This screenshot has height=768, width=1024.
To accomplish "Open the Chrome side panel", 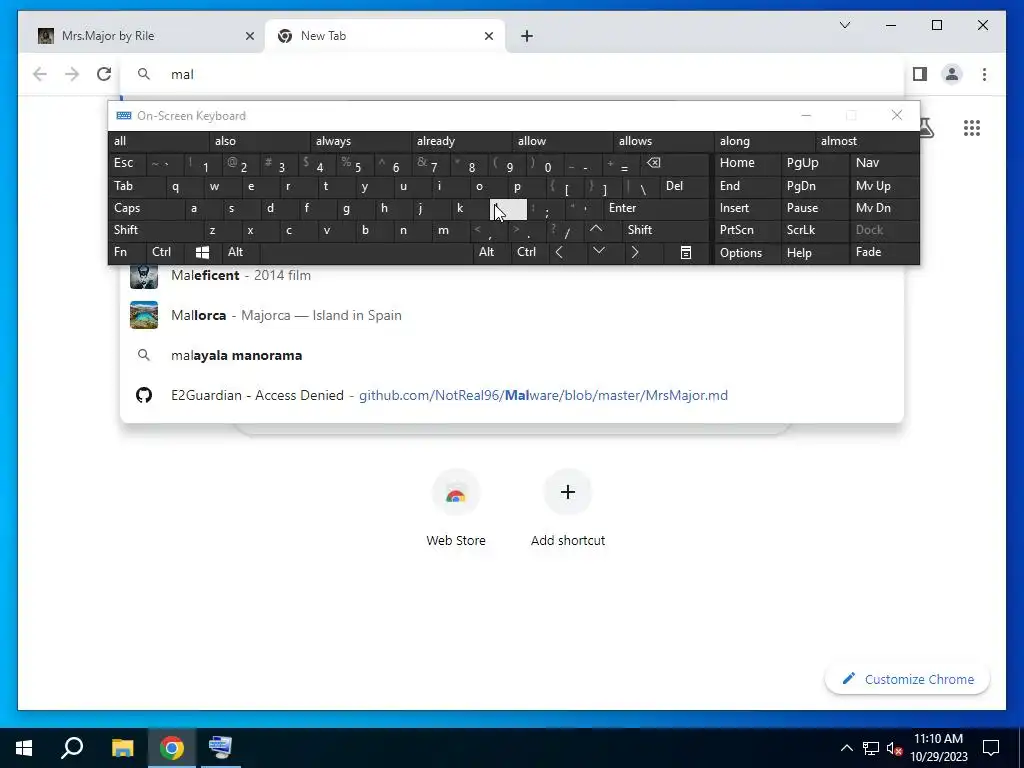I will tap(920, 74).
